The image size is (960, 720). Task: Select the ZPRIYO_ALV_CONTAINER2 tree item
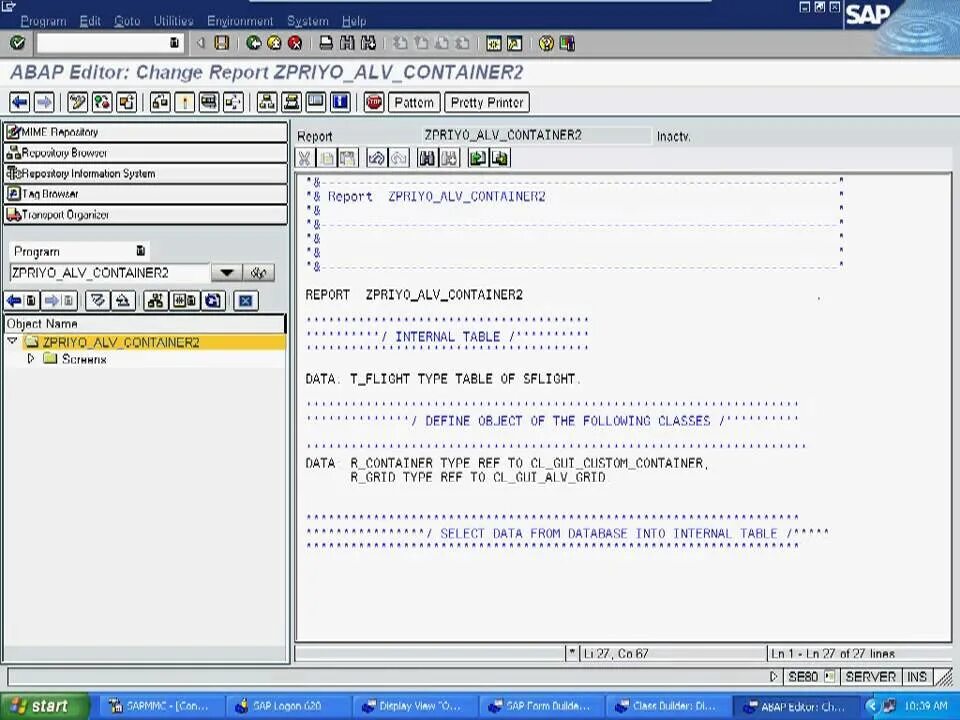(x=121, y=342)
